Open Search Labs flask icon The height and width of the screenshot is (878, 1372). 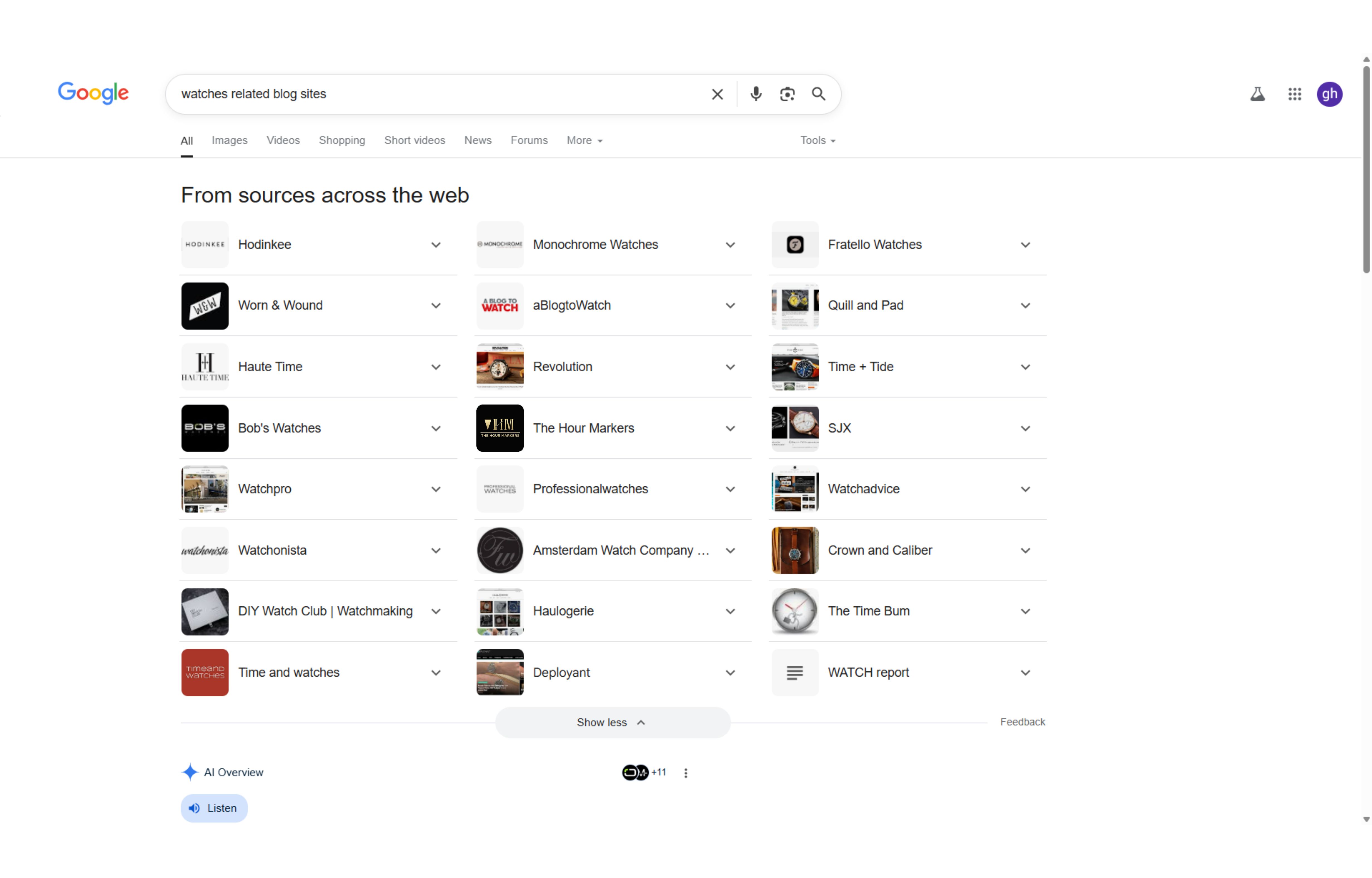pos(1257,94)
